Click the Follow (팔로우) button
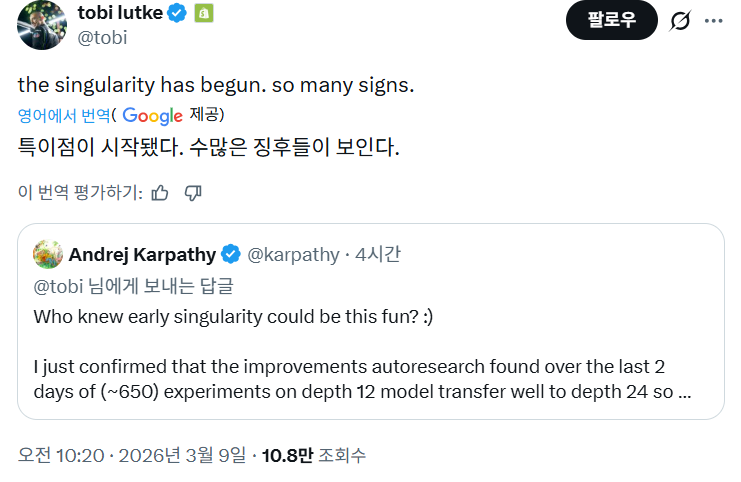Image resolution: width=741 pixels, height=482 pixels. 611,20
